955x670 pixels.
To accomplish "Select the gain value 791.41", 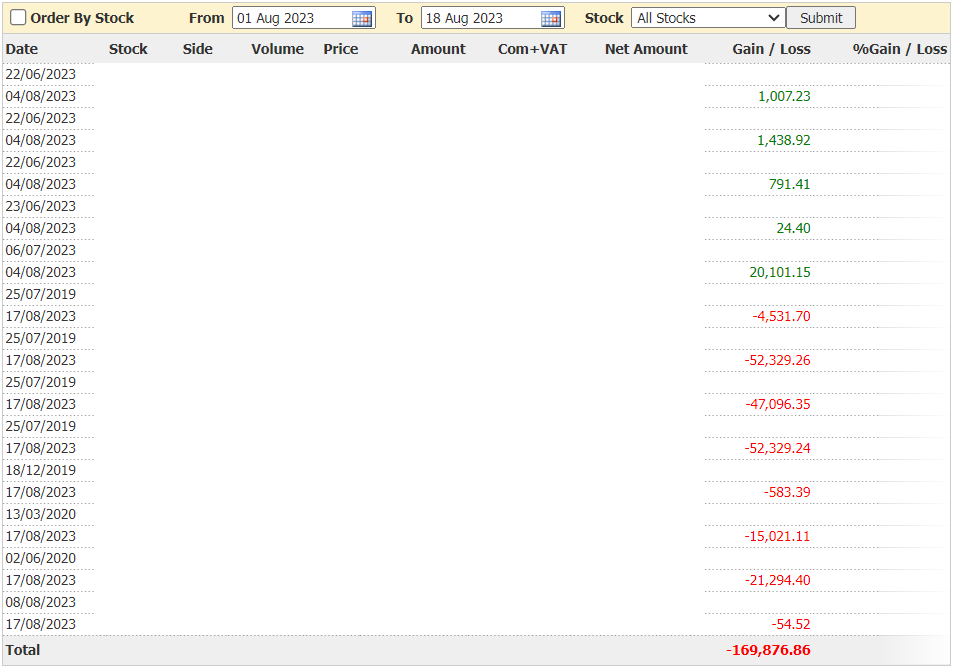I will click(x=790, y=184).
